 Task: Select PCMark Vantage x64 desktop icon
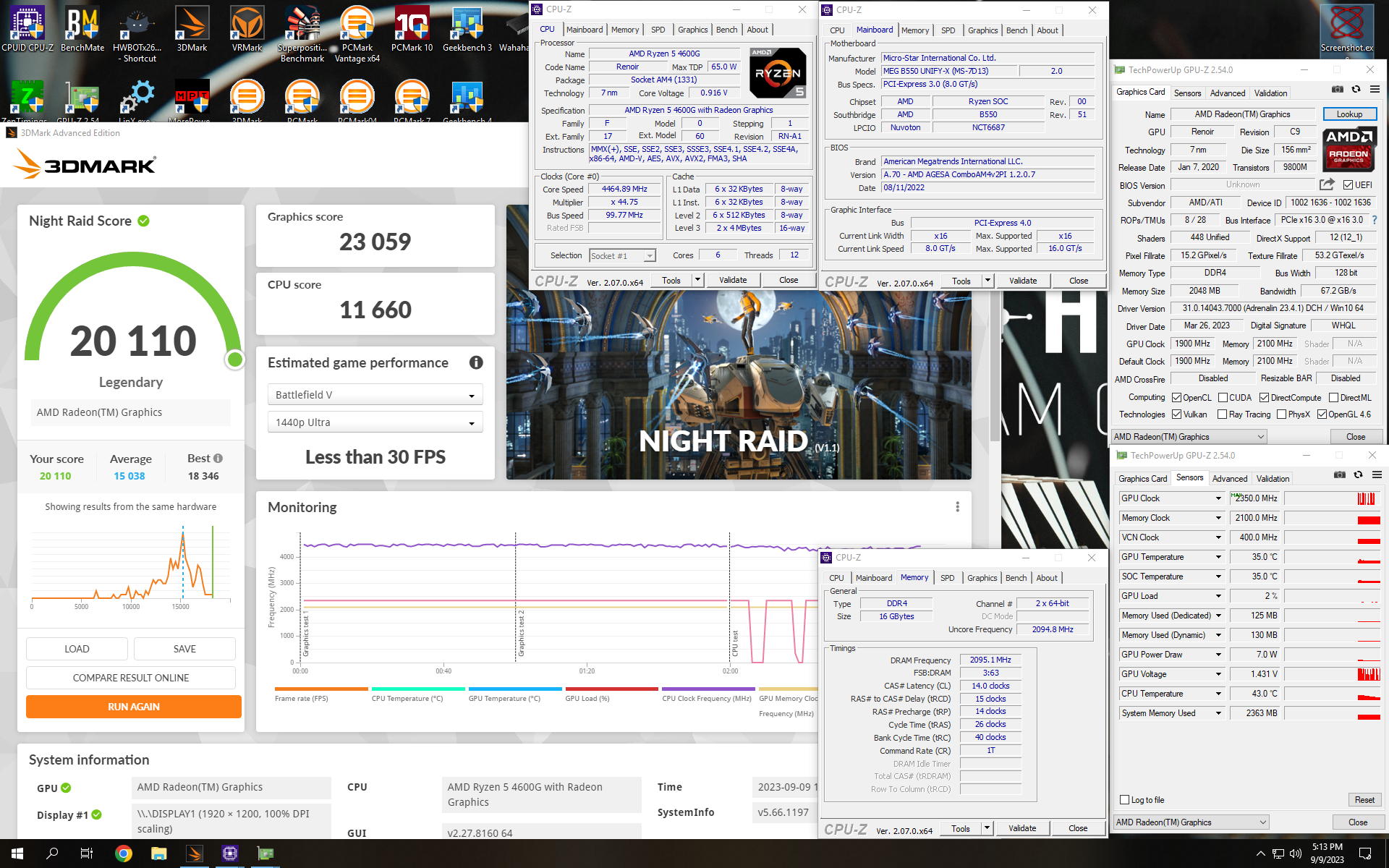coord(357,33)
